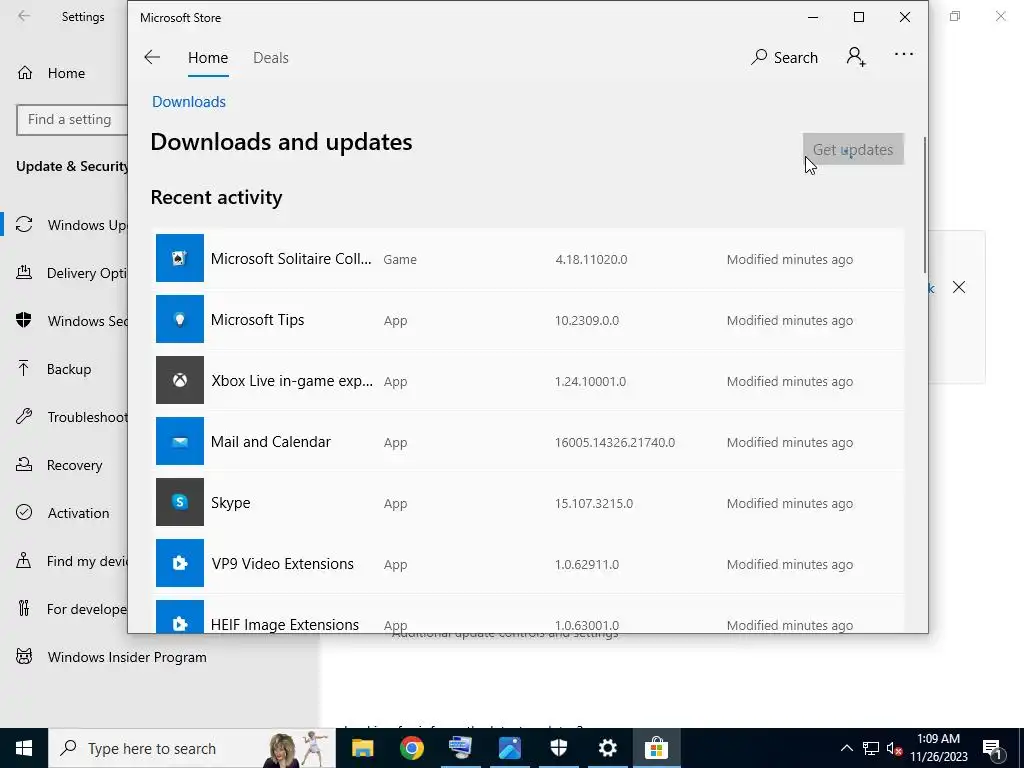This screenshot has height=768, width=1024.
Task: Open the Photos app on taskbar
Action: [x=509, y=748]
